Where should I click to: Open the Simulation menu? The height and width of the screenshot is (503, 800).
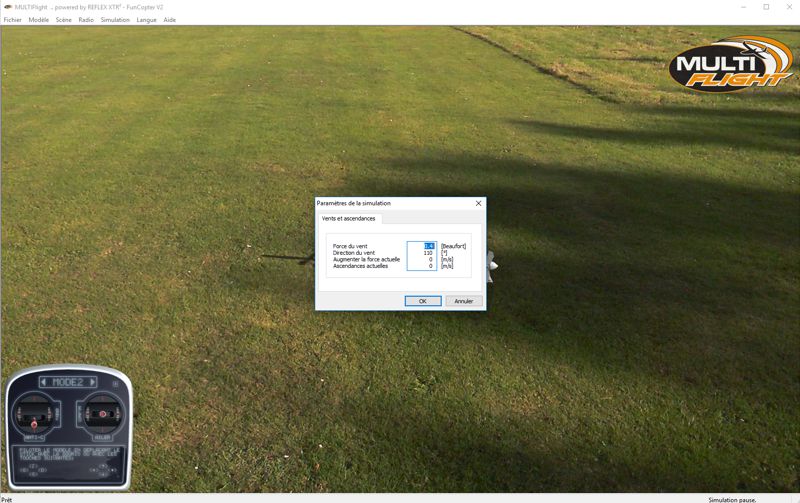(115, 20)
